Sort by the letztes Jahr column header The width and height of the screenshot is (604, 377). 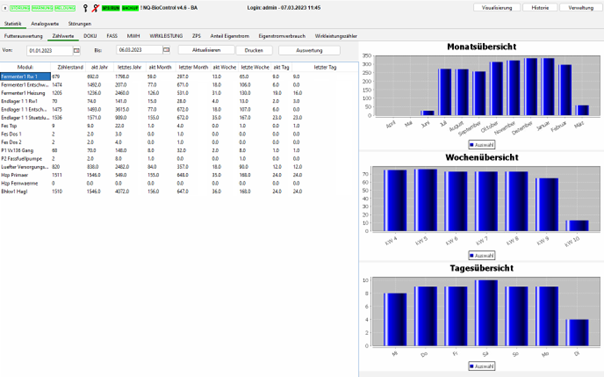click(129, 67)
